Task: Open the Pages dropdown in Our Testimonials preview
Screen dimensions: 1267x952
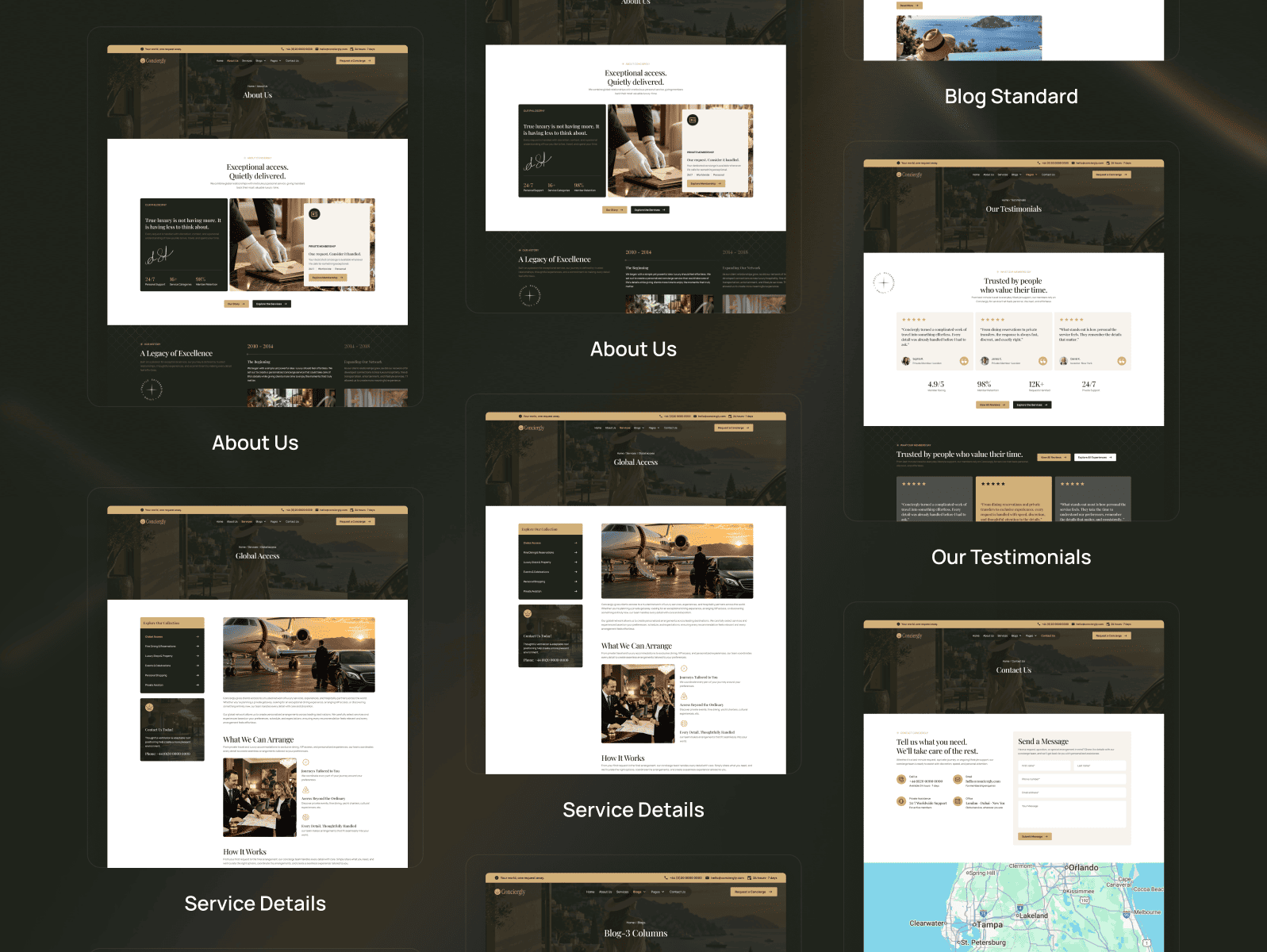Action: click(1031, 175)
